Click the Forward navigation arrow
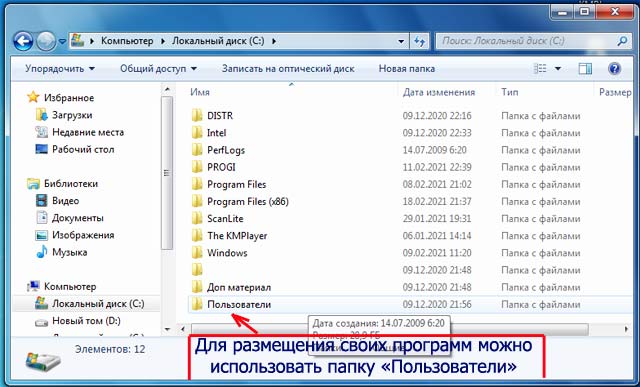The width and height of the screenshot is (640, 387). (x=46, y=41)
